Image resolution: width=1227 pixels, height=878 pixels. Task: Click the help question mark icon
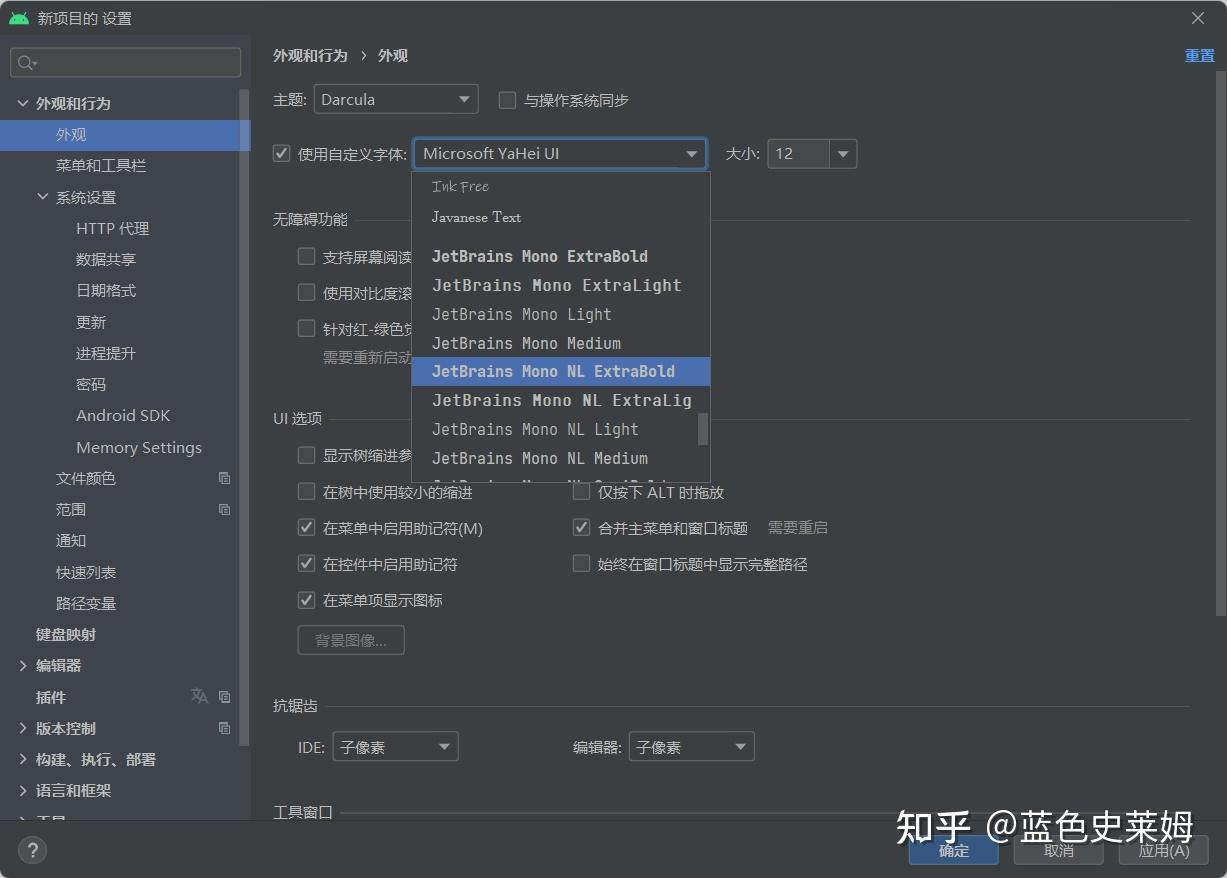[x=32, y=850]
